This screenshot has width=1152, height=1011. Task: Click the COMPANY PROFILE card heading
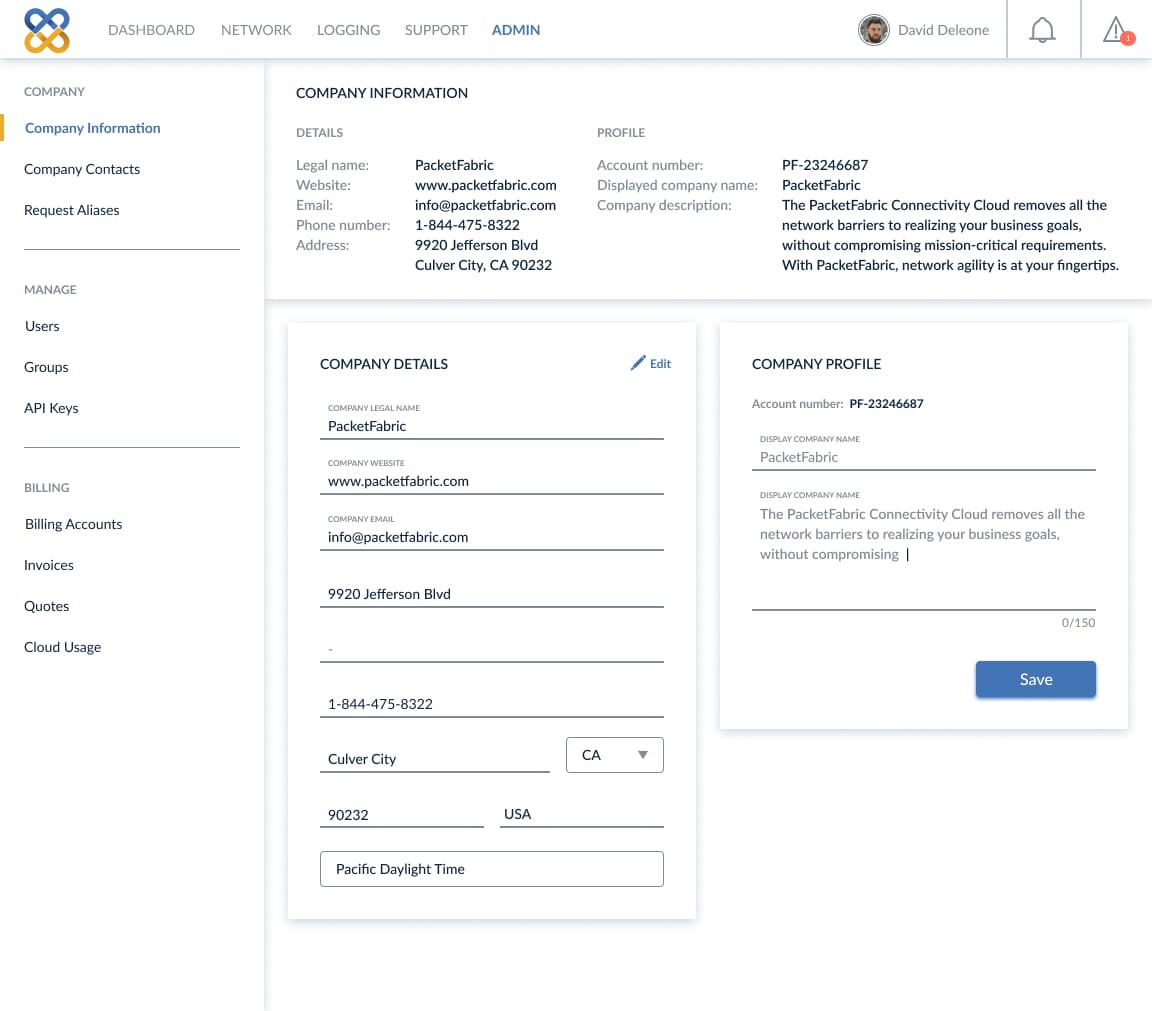[816, 364]
